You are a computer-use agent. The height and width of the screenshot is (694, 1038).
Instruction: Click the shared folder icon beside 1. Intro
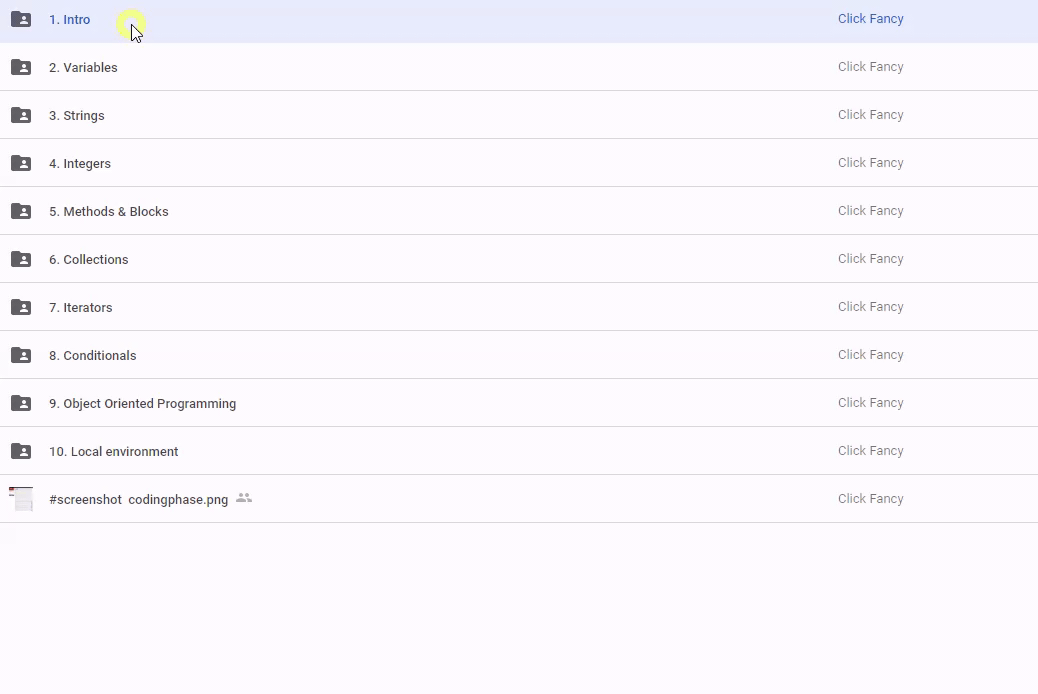21,19
